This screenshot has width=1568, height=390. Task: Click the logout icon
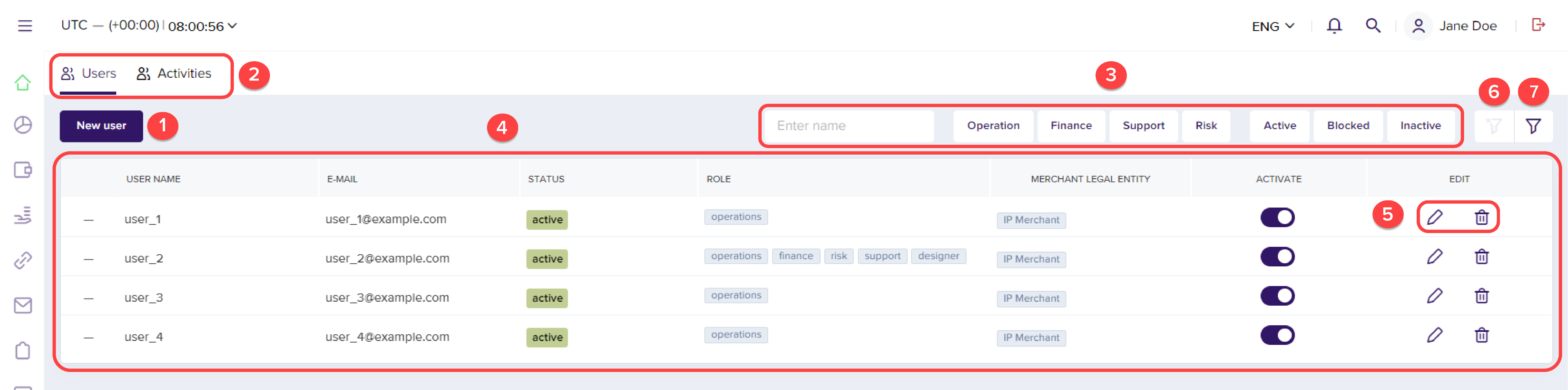click(x=1538, y=25)
